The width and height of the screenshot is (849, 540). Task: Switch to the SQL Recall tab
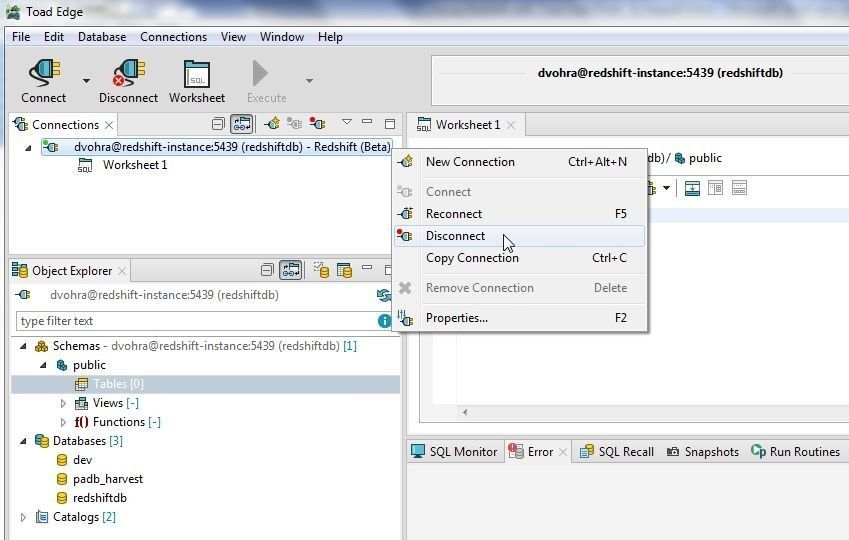617,452
